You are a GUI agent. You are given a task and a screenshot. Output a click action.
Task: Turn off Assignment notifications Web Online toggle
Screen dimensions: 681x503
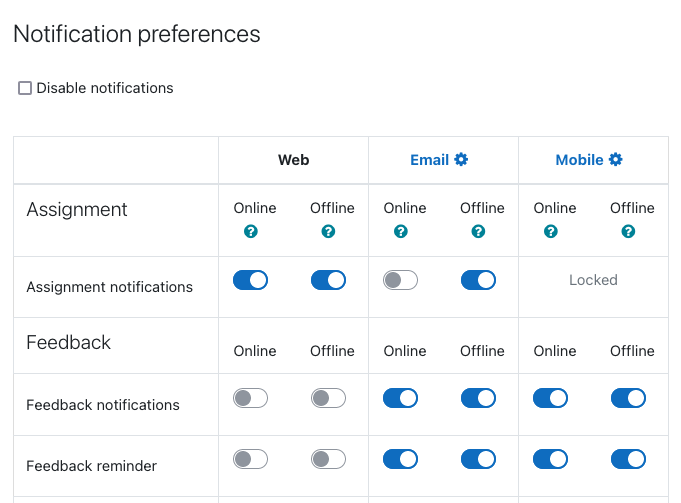click(250, 280)
